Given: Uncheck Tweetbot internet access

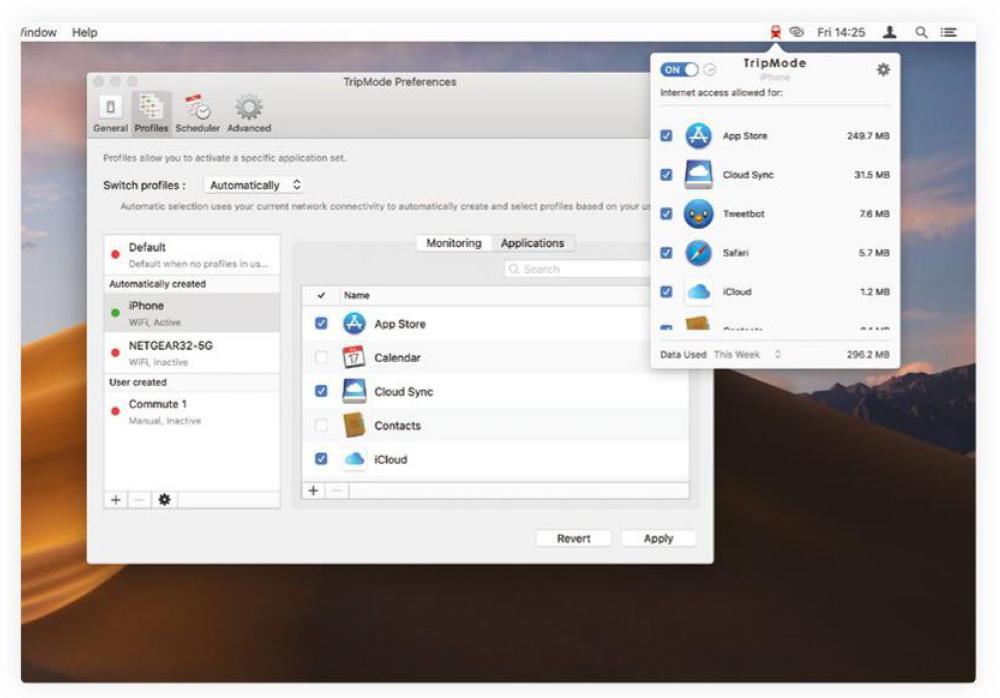Looking at the screenshot, I should (666, 214).
